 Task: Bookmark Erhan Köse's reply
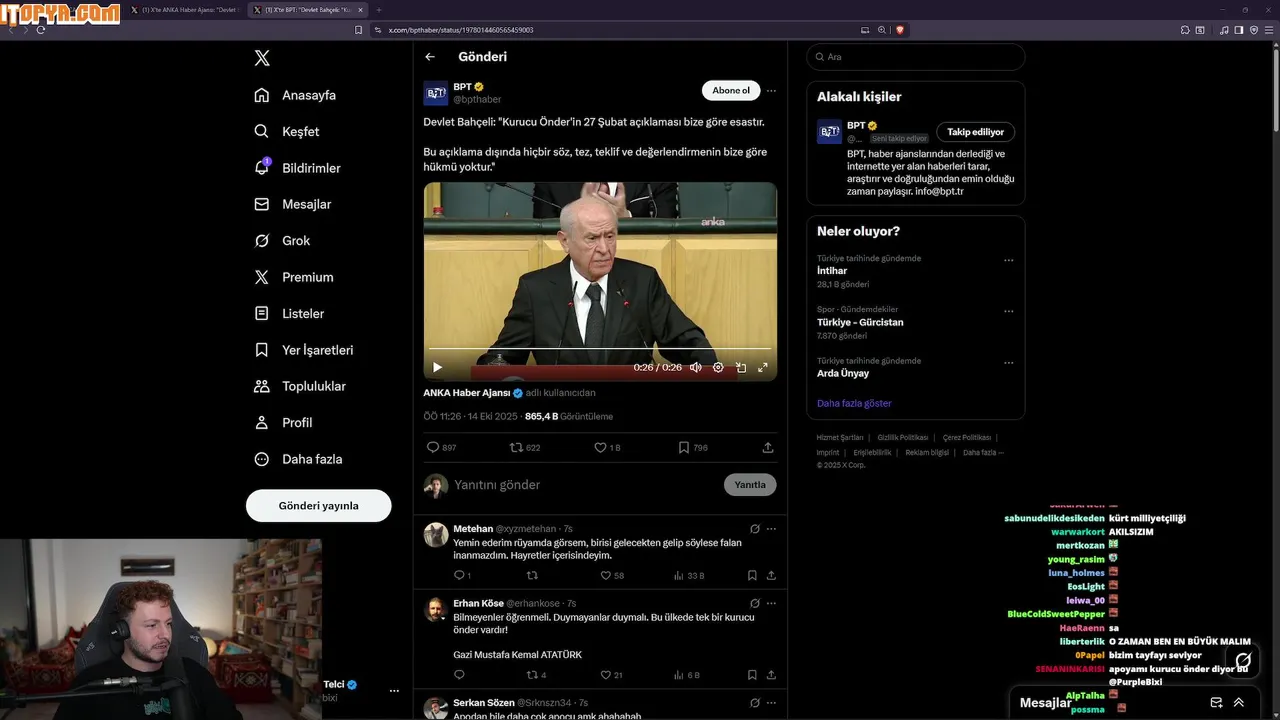coord(752,675)
